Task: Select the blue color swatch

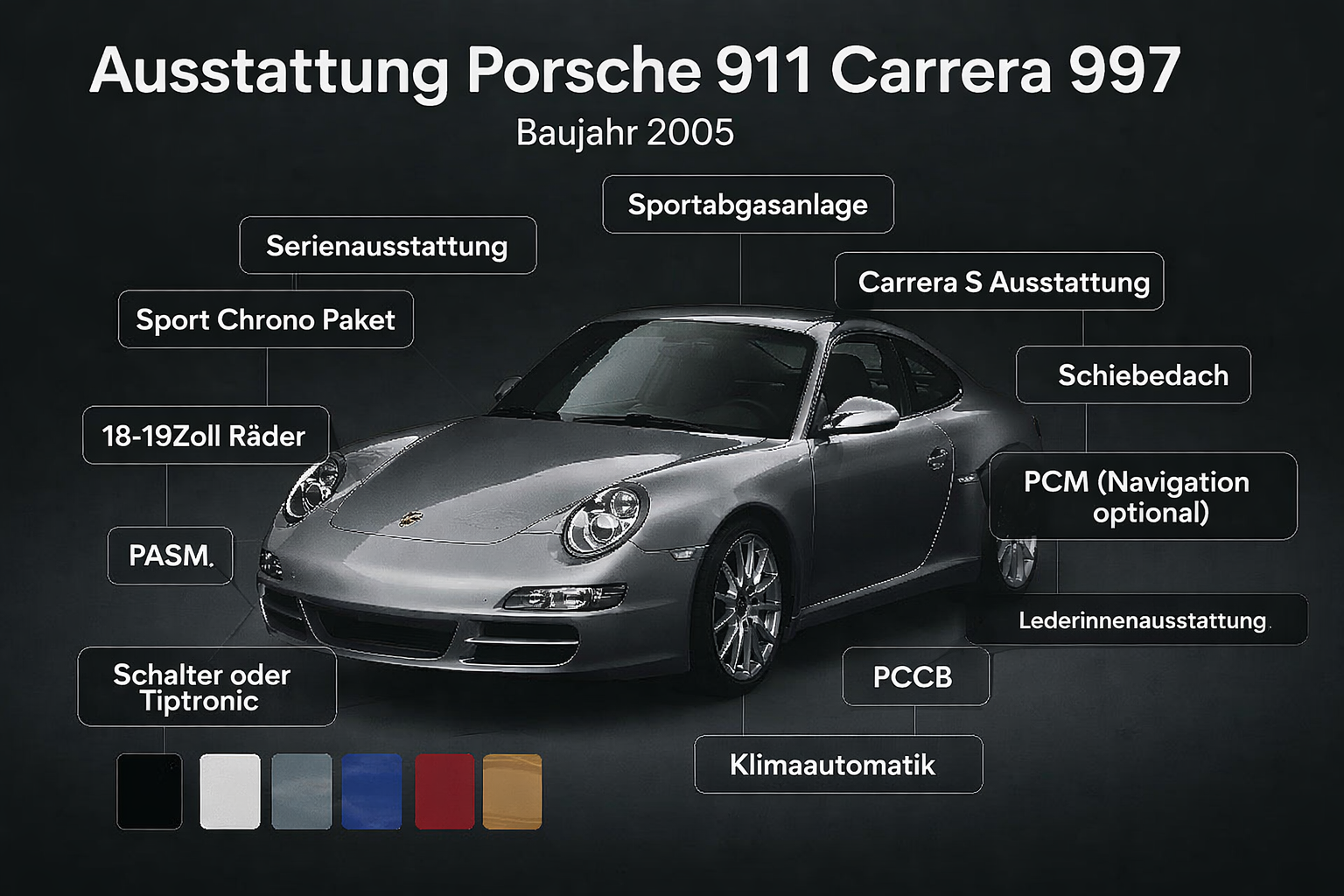Action: [372, 791]
